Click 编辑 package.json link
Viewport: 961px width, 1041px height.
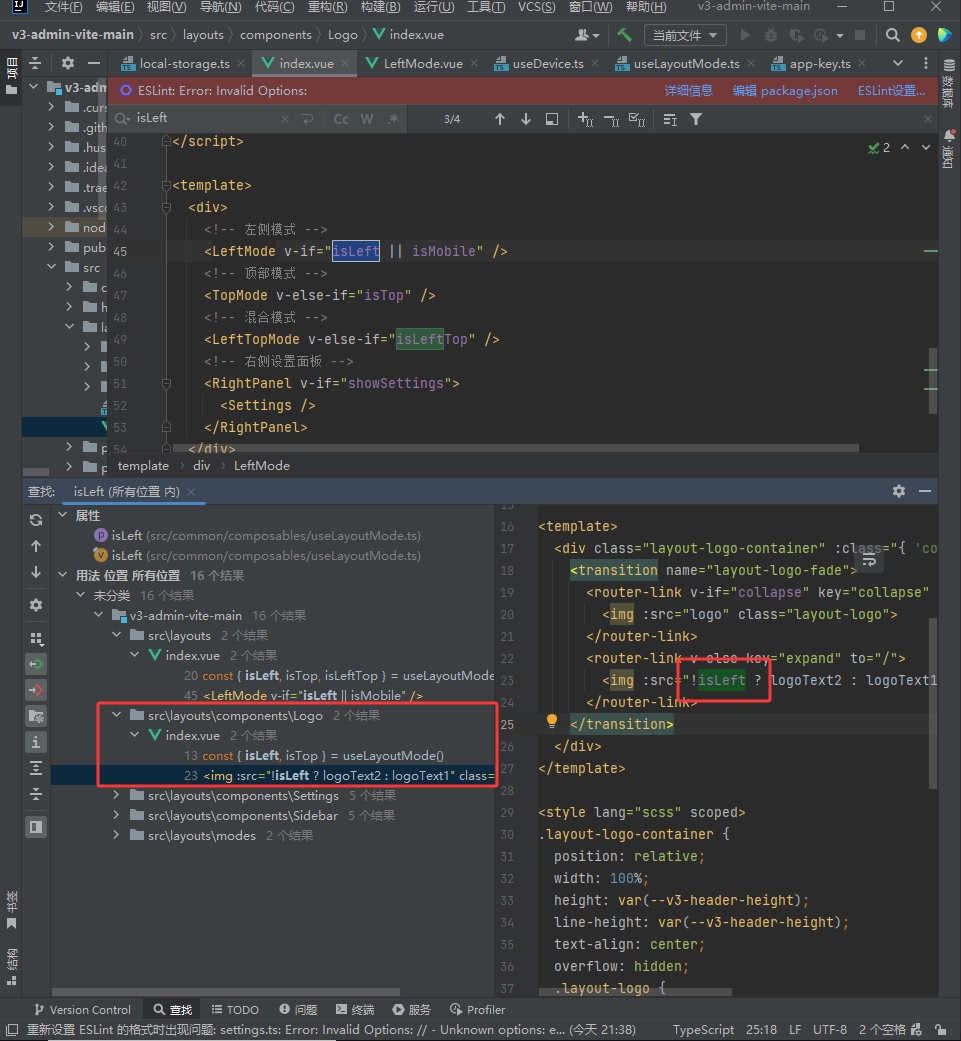pos(784,91)
